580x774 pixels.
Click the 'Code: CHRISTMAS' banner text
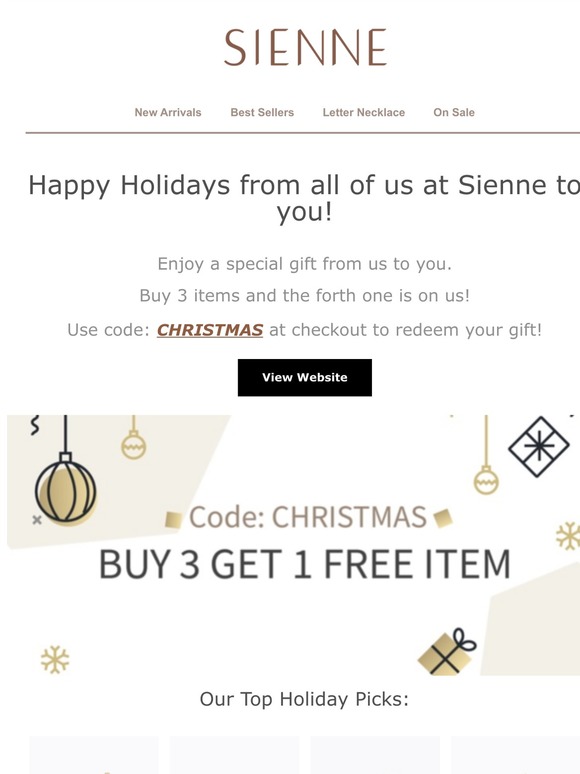click(x=308, y=517)
